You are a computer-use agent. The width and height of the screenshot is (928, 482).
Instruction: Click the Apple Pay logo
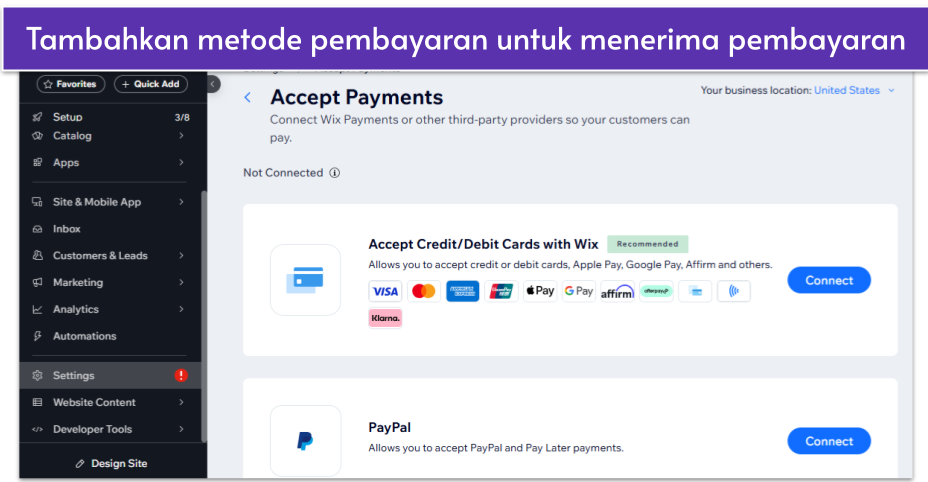pos(540,291)
